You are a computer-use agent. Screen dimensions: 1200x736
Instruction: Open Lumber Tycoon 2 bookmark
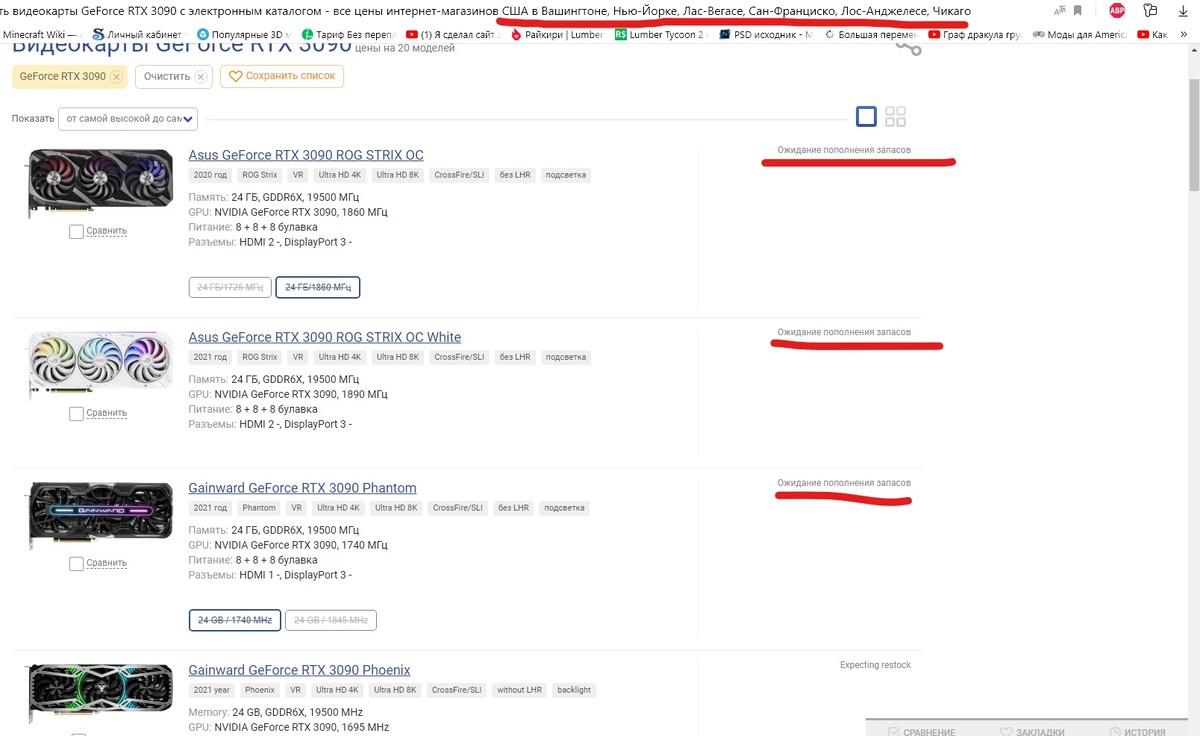[x=661, y=34]
